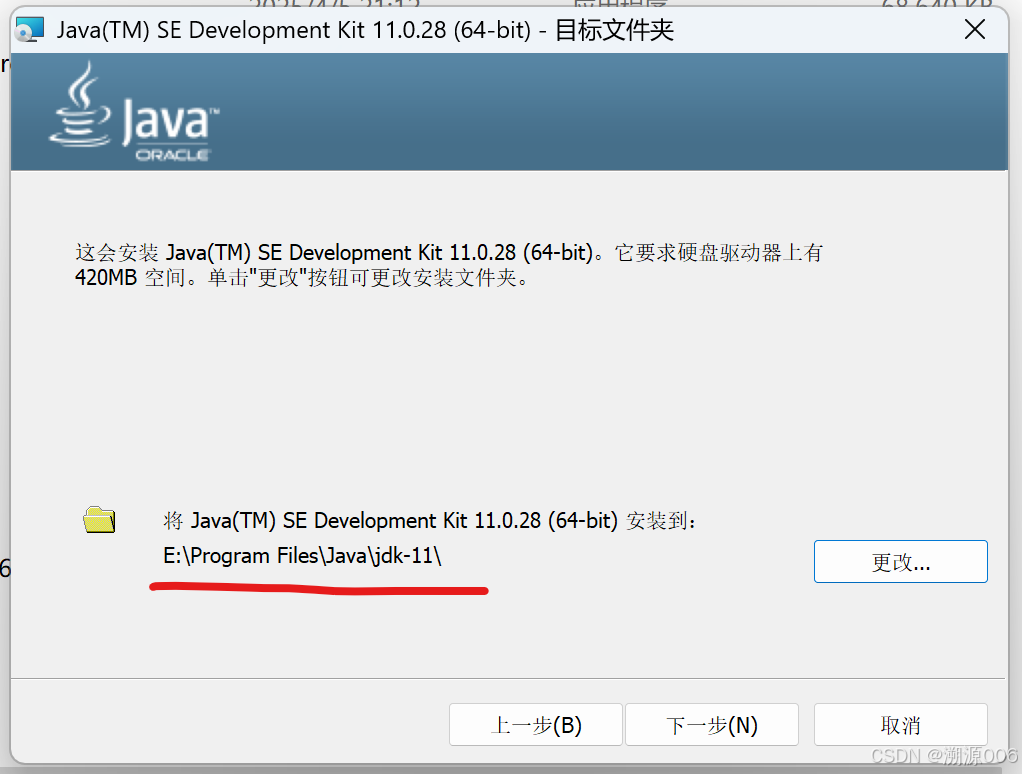Cancel installation with 取消 button
The image size is (1022, 774).
click(x=900, y=724)
